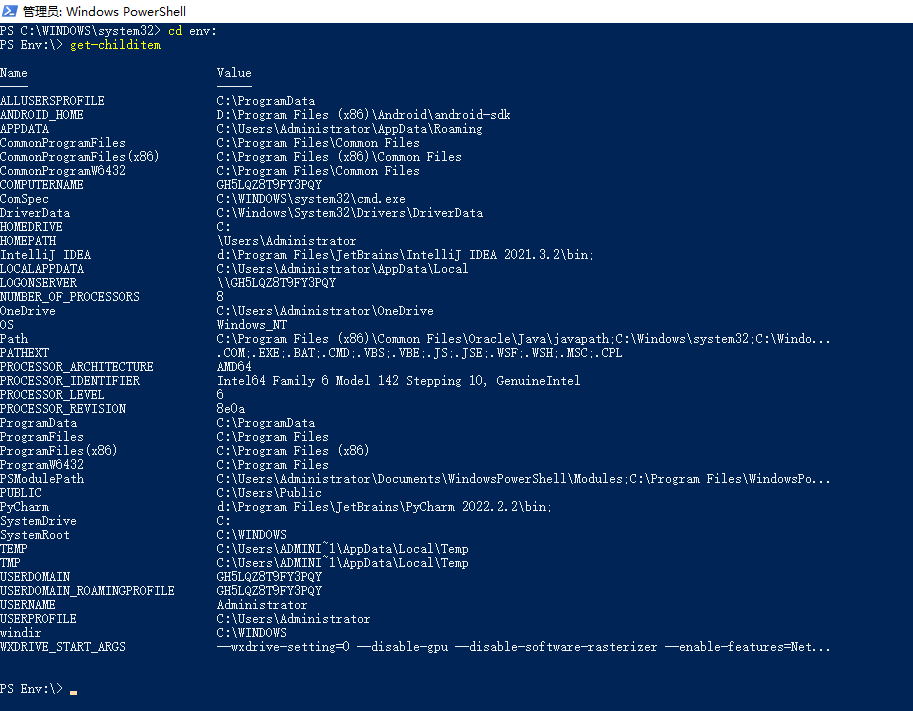The height and width of the screenshot is (711, 913).
Task: Click the blinking cursor at the bottom prompt
Action: point(72,691)
